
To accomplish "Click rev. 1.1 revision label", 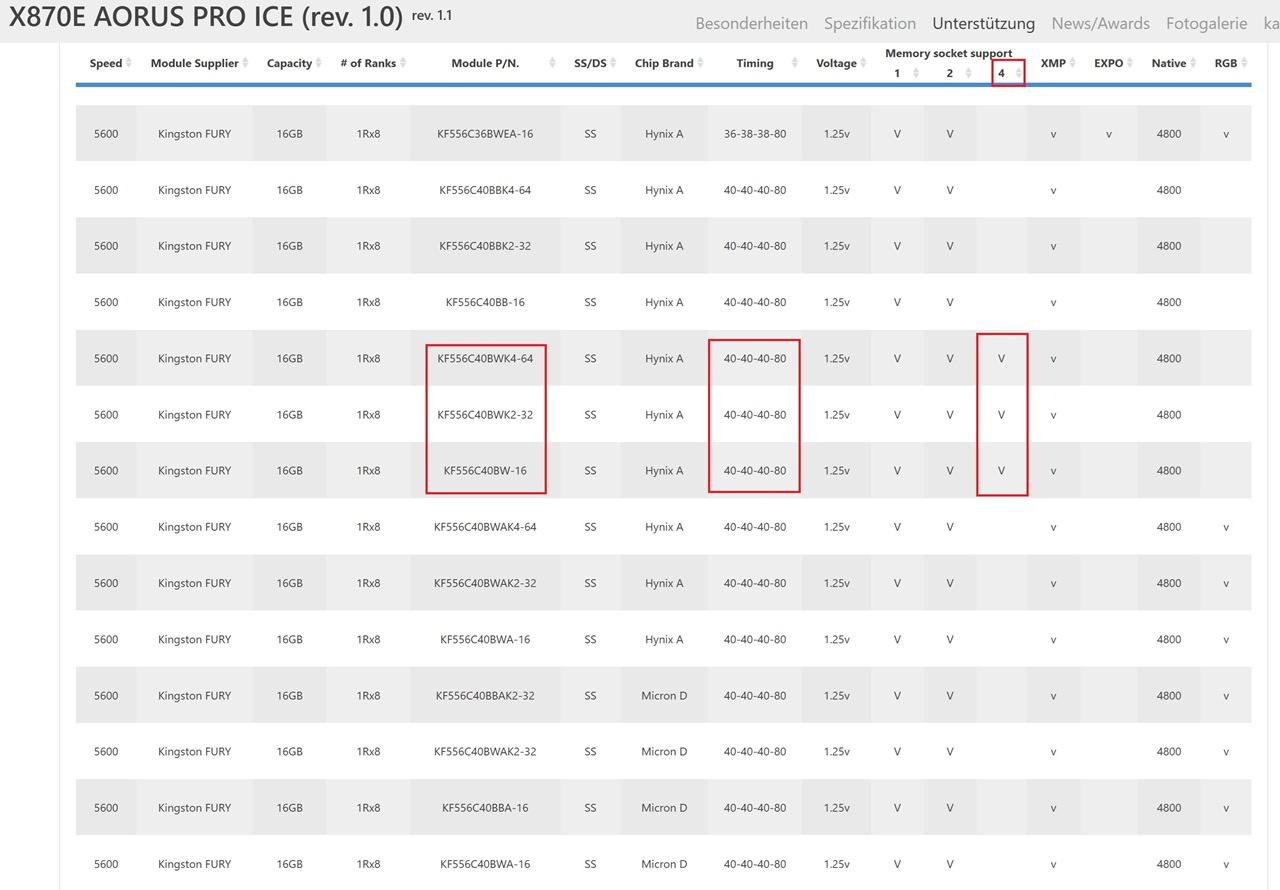I will [x=431, y=16].
